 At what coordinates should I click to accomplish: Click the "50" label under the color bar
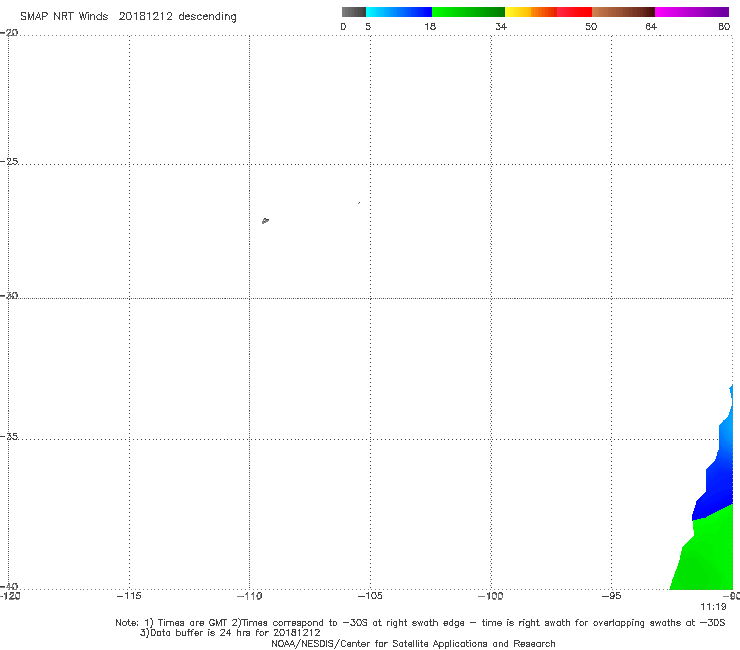(591, 26)
